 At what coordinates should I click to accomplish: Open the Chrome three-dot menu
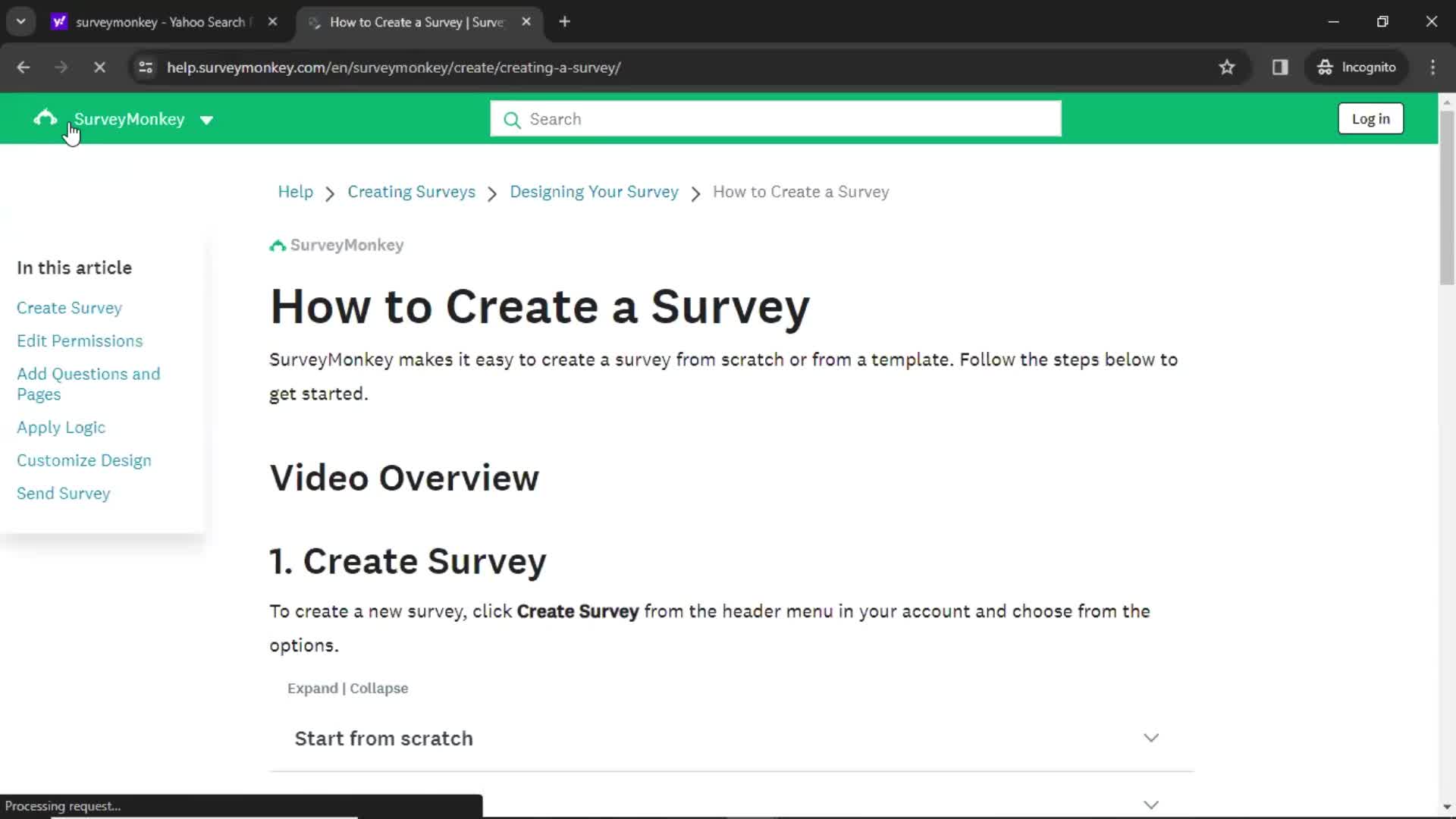pos(1432,67)
